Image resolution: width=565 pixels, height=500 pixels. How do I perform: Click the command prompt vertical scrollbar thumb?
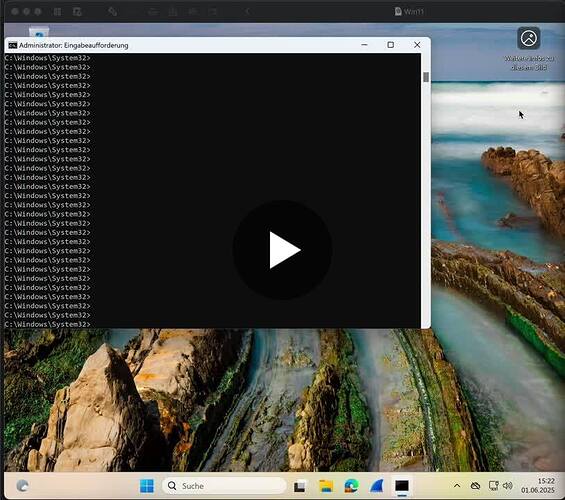click(426, 77)
